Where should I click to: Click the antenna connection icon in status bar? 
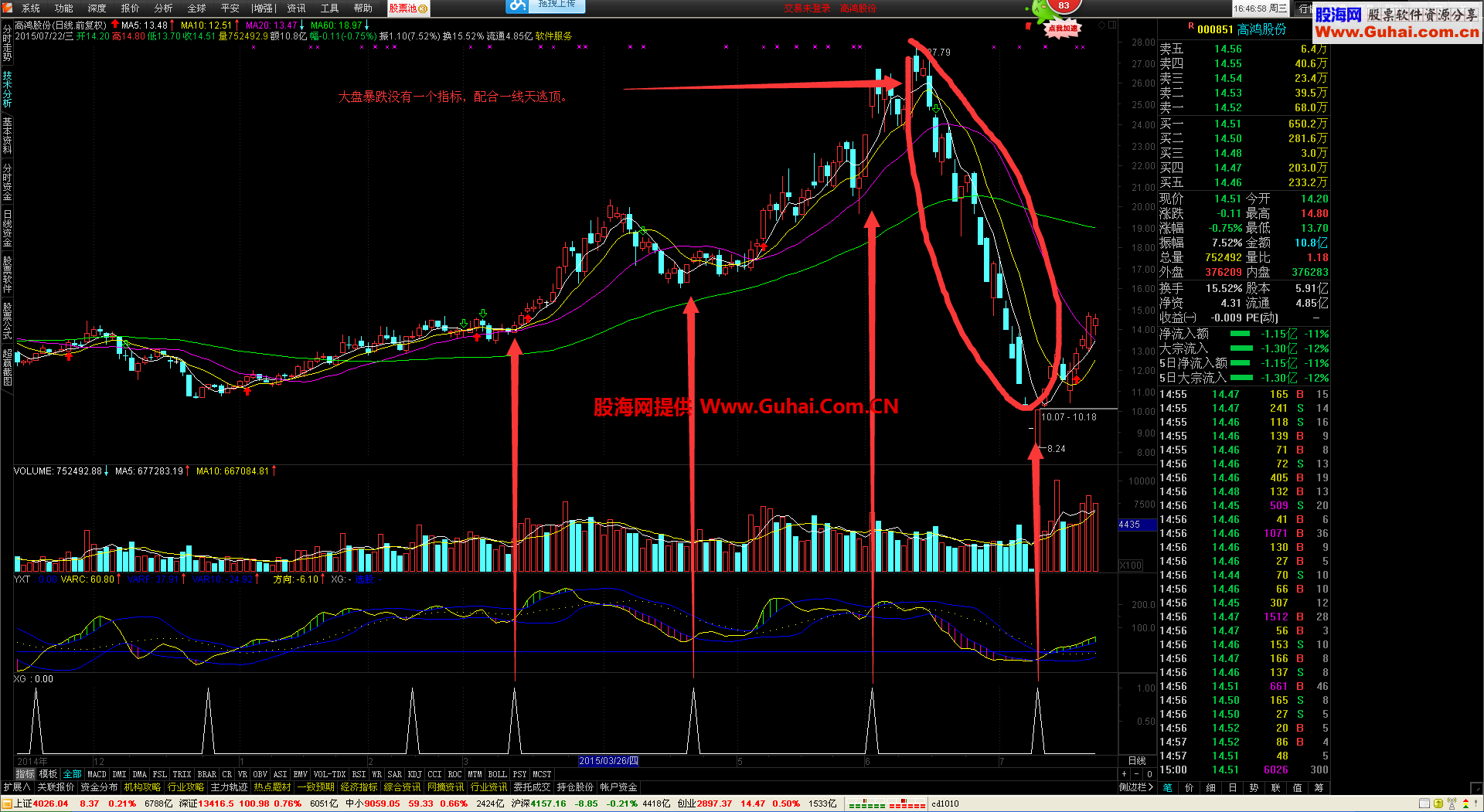coord(1452,804)
